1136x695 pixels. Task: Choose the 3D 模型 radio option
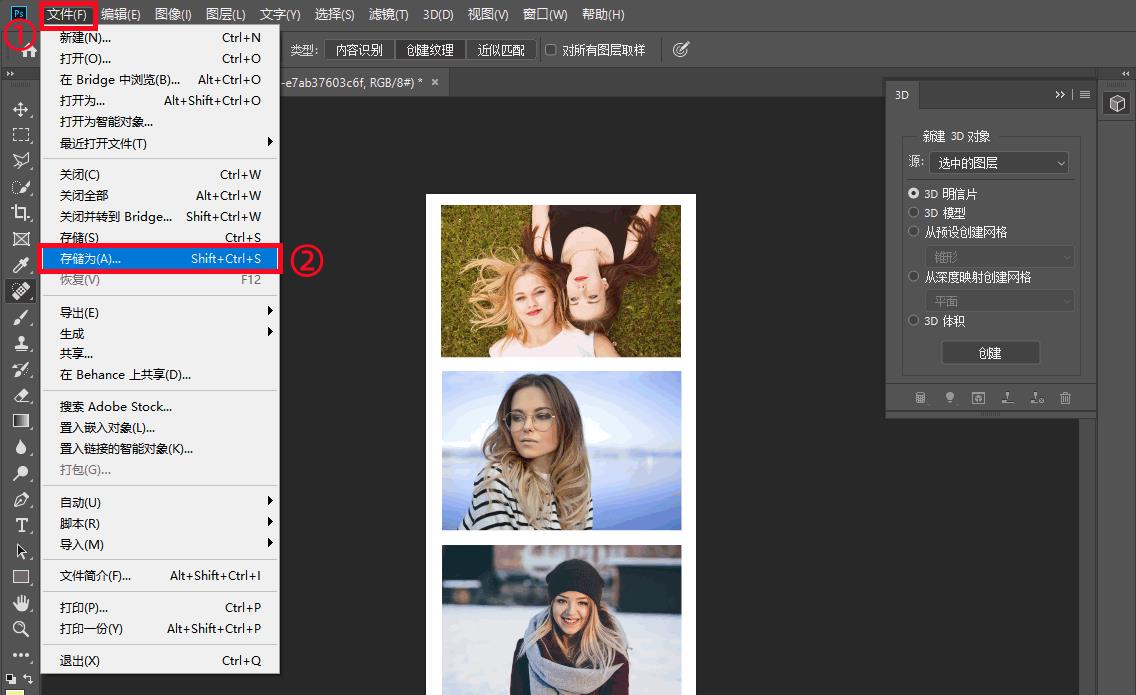[913, 213]
